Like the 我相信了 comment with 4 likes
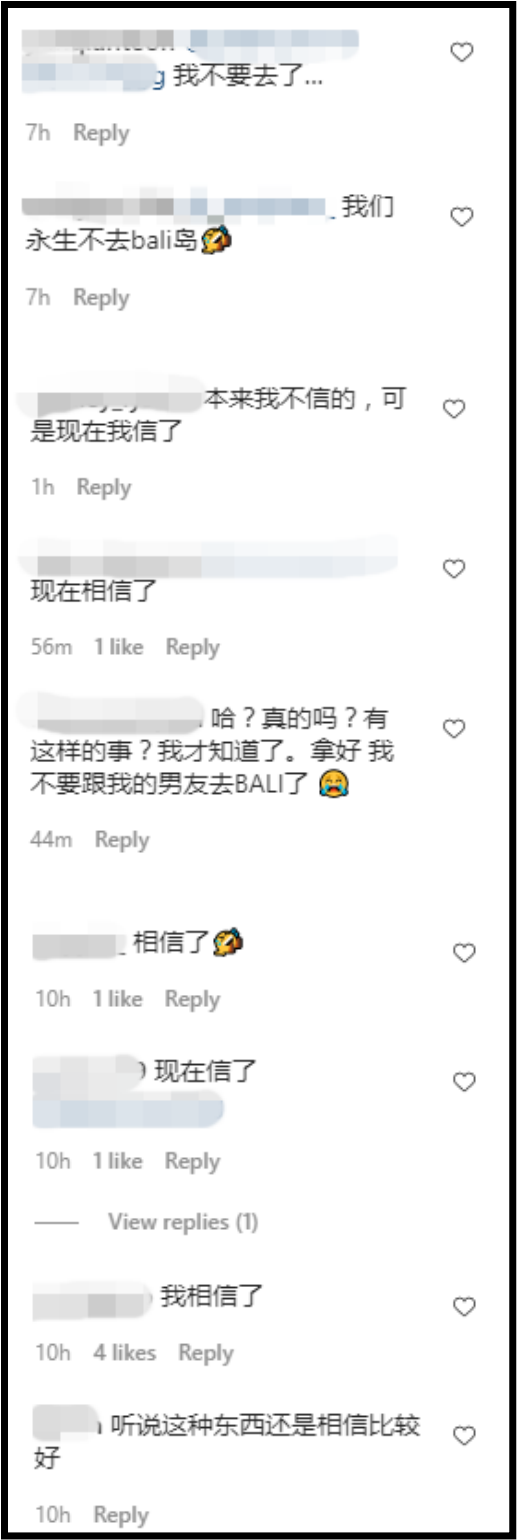 tap(464, 1307)
